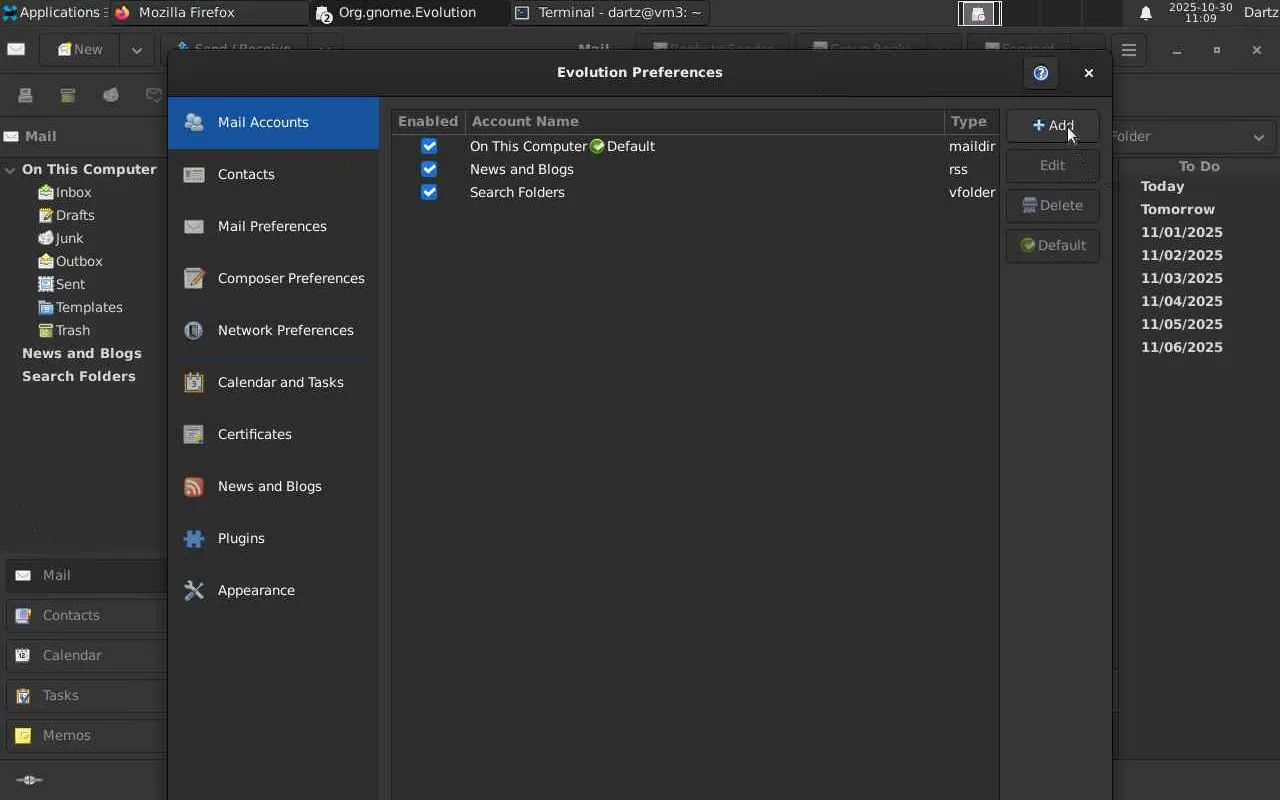Click the Outbox folder icon
Viewport: 1280px width, 800px height.
coord(45,261)
